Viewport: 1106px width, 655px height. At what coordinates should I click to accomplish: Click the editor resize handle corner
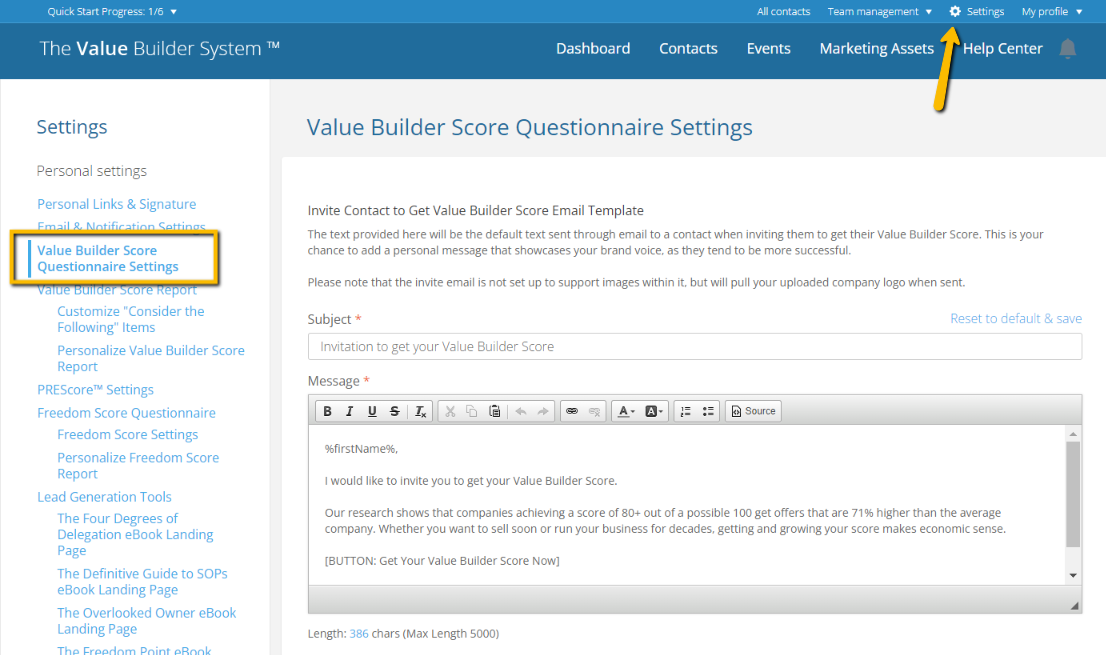[x=1074, y=606]
